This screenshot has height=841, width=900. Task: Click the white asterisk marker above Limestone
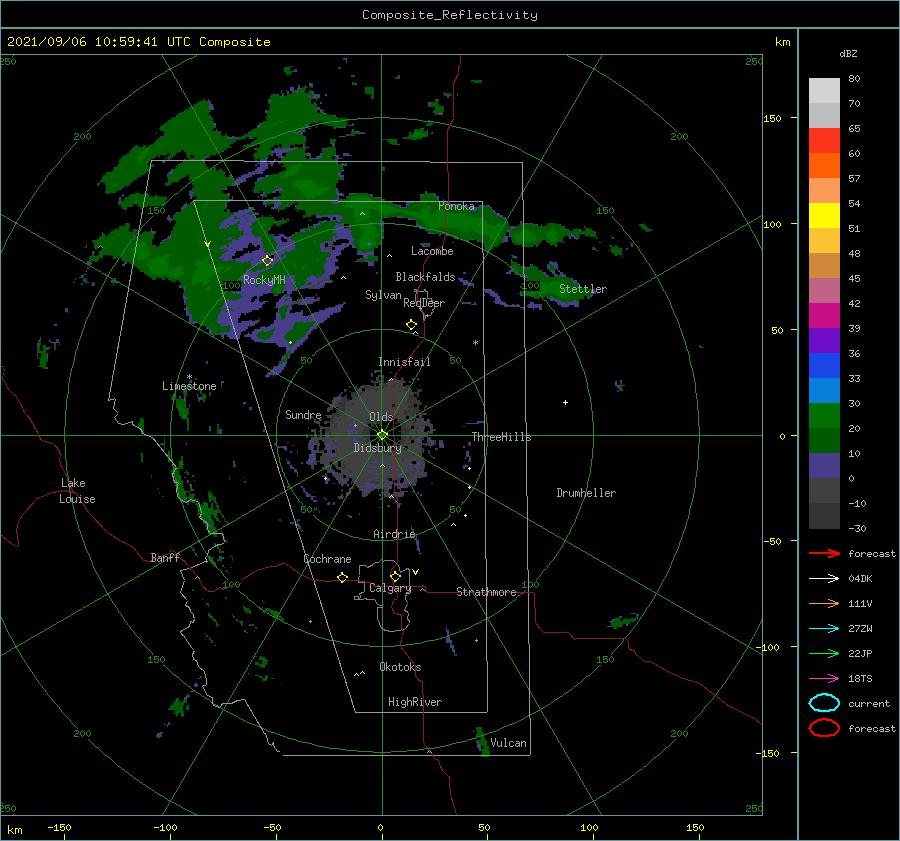tap(189, 377)
